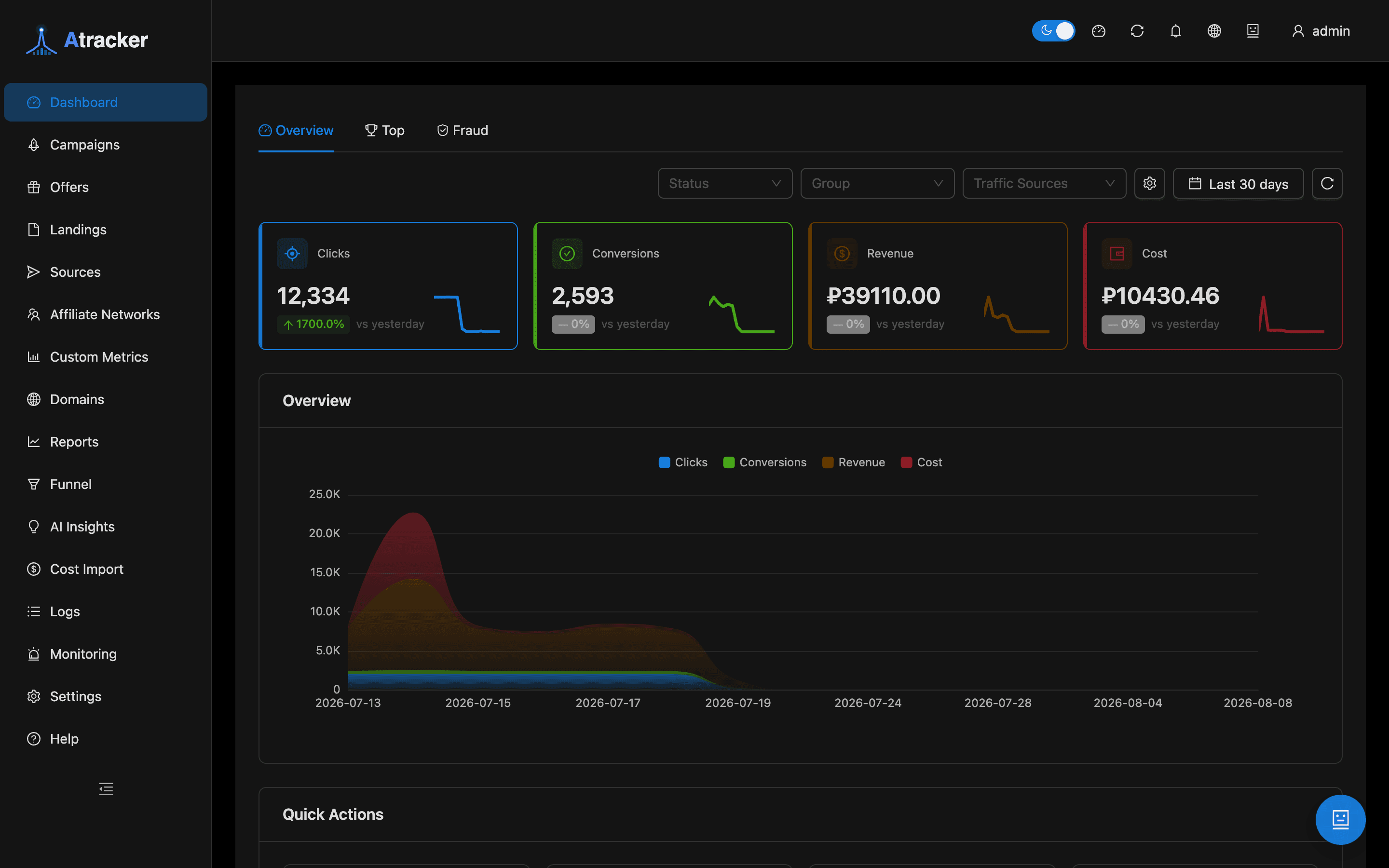1389x868 pixels.
Task: Click the ₽39110.00 revenue value
Action: [x=884, y=296]
